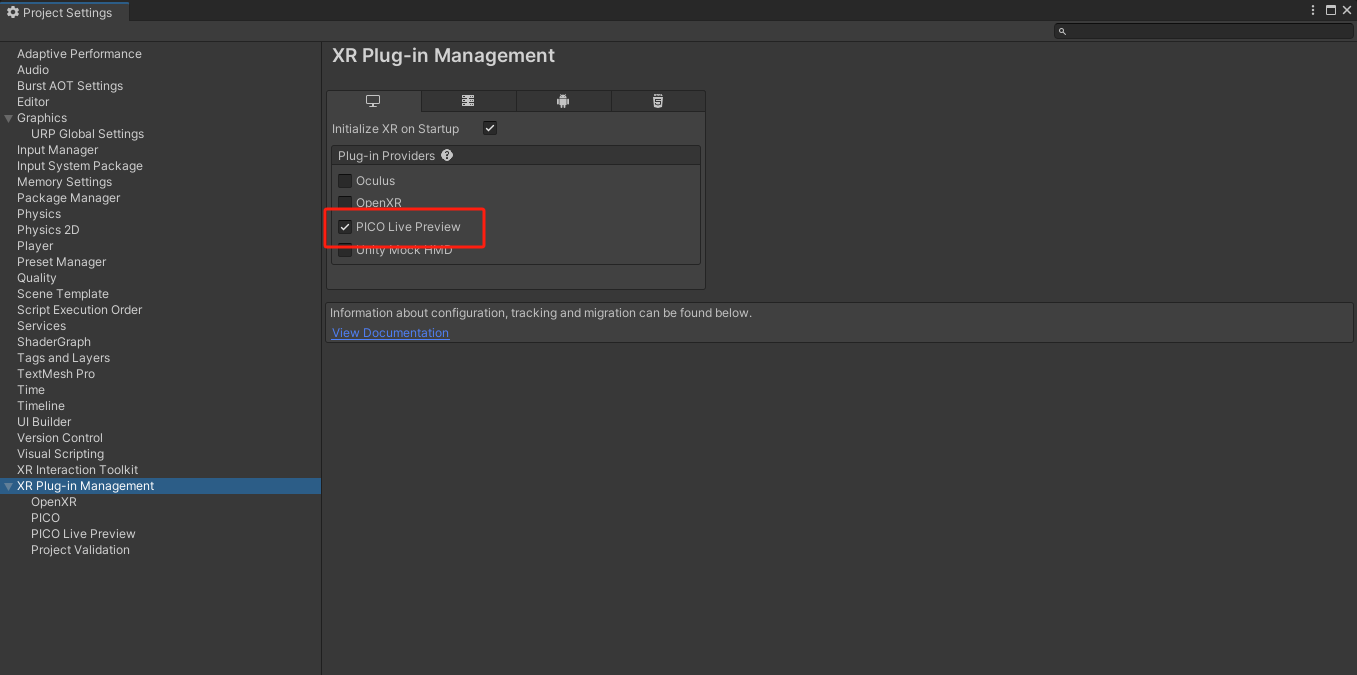The height and width of the screenshot is (675, 1357).
Task: Select Preset Manager
Action: pyautogui.click(x=61, y=262)
